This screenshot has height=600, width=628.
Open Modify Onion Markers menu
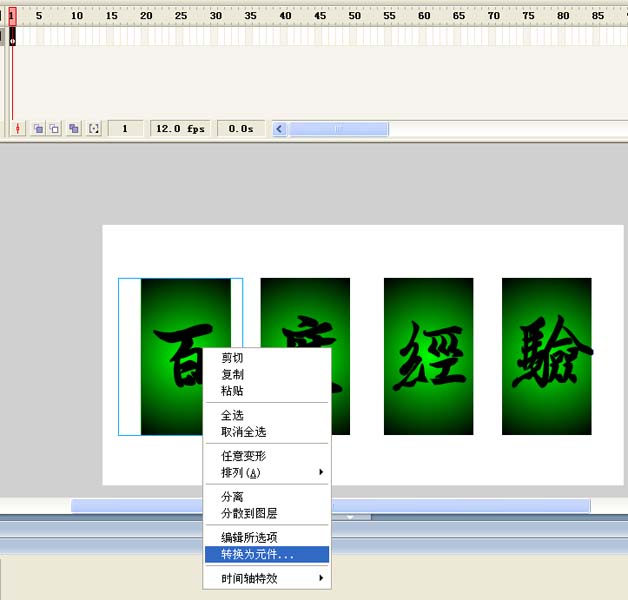pyautogui.click(x=94, y=129)
